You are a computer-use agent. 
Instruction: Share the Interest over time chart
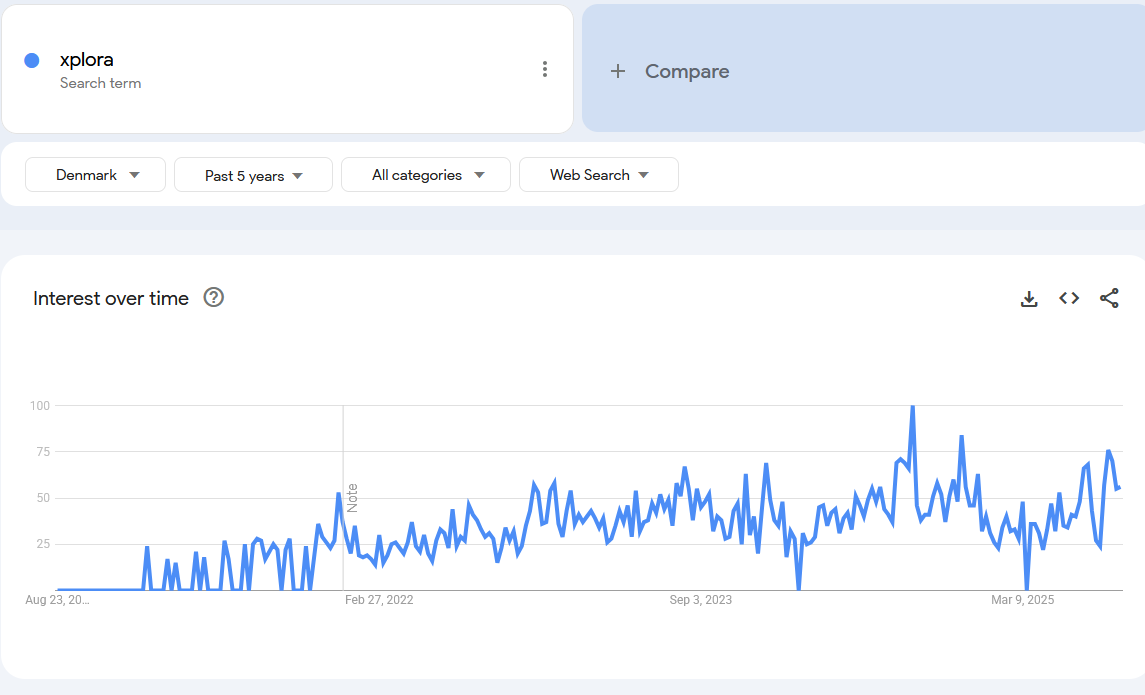(1109, 298)
